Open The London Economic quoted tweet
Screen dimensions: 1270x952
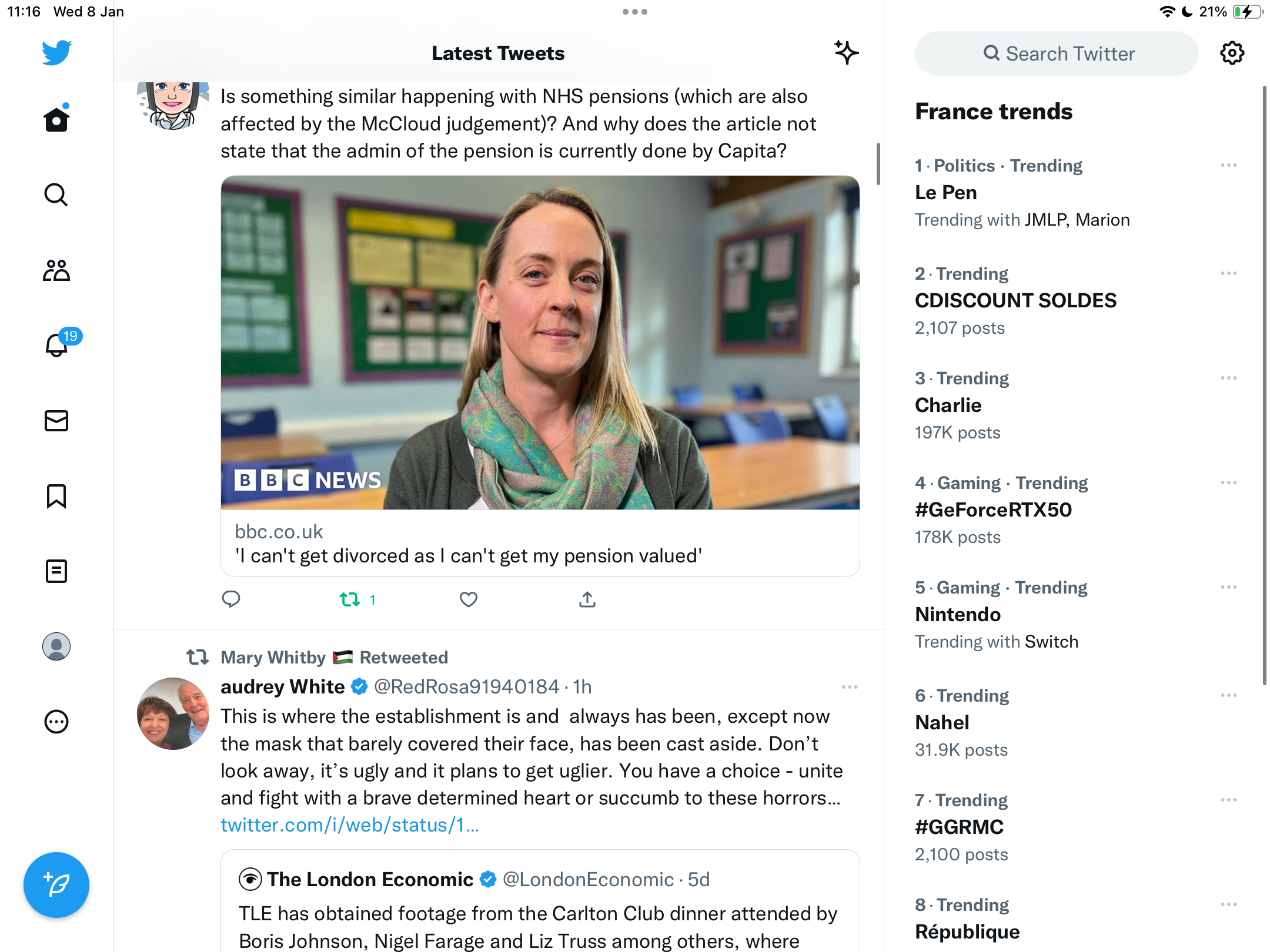tap(540, 900)
